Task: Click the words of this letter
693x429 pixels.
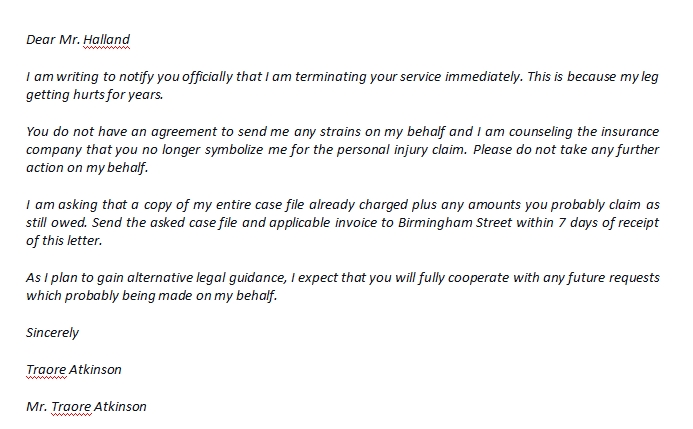Action: [64, 241]
